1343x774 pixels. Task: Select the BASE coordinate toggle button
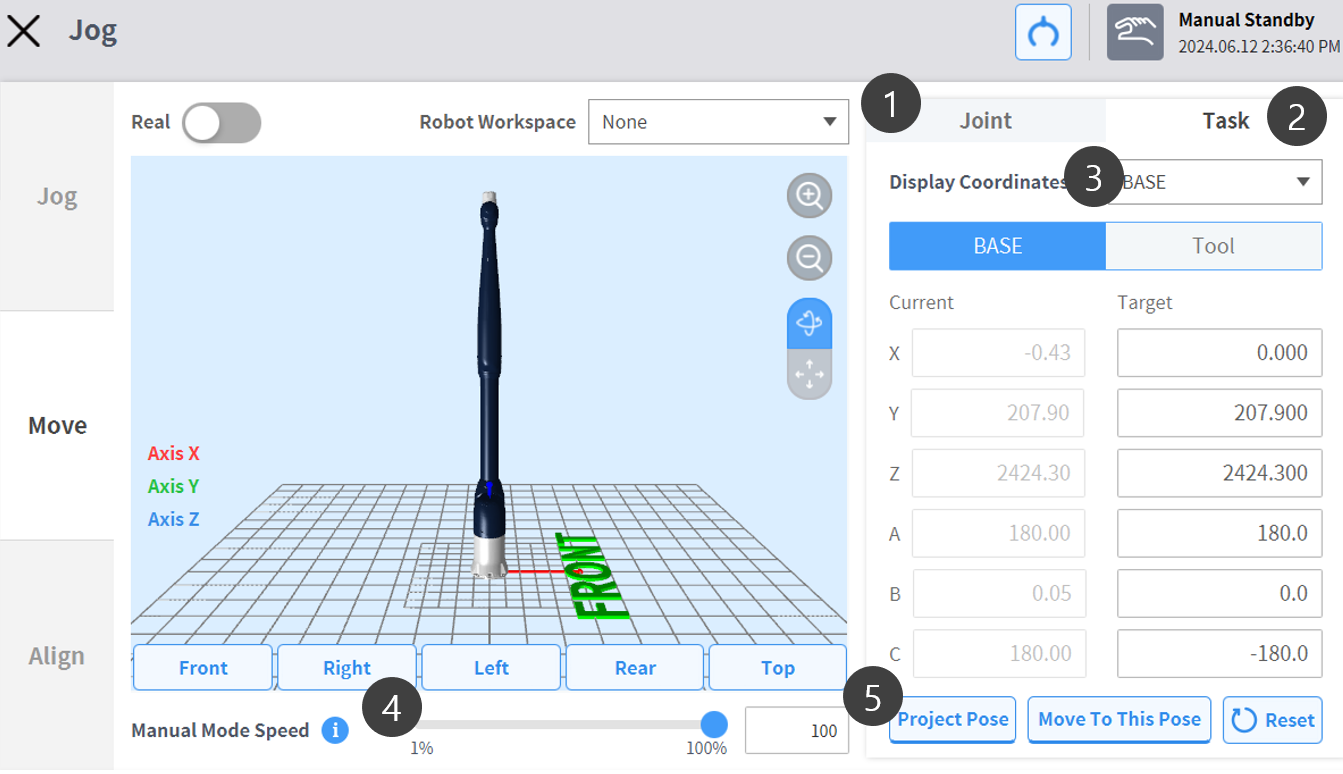click(997, 246)
